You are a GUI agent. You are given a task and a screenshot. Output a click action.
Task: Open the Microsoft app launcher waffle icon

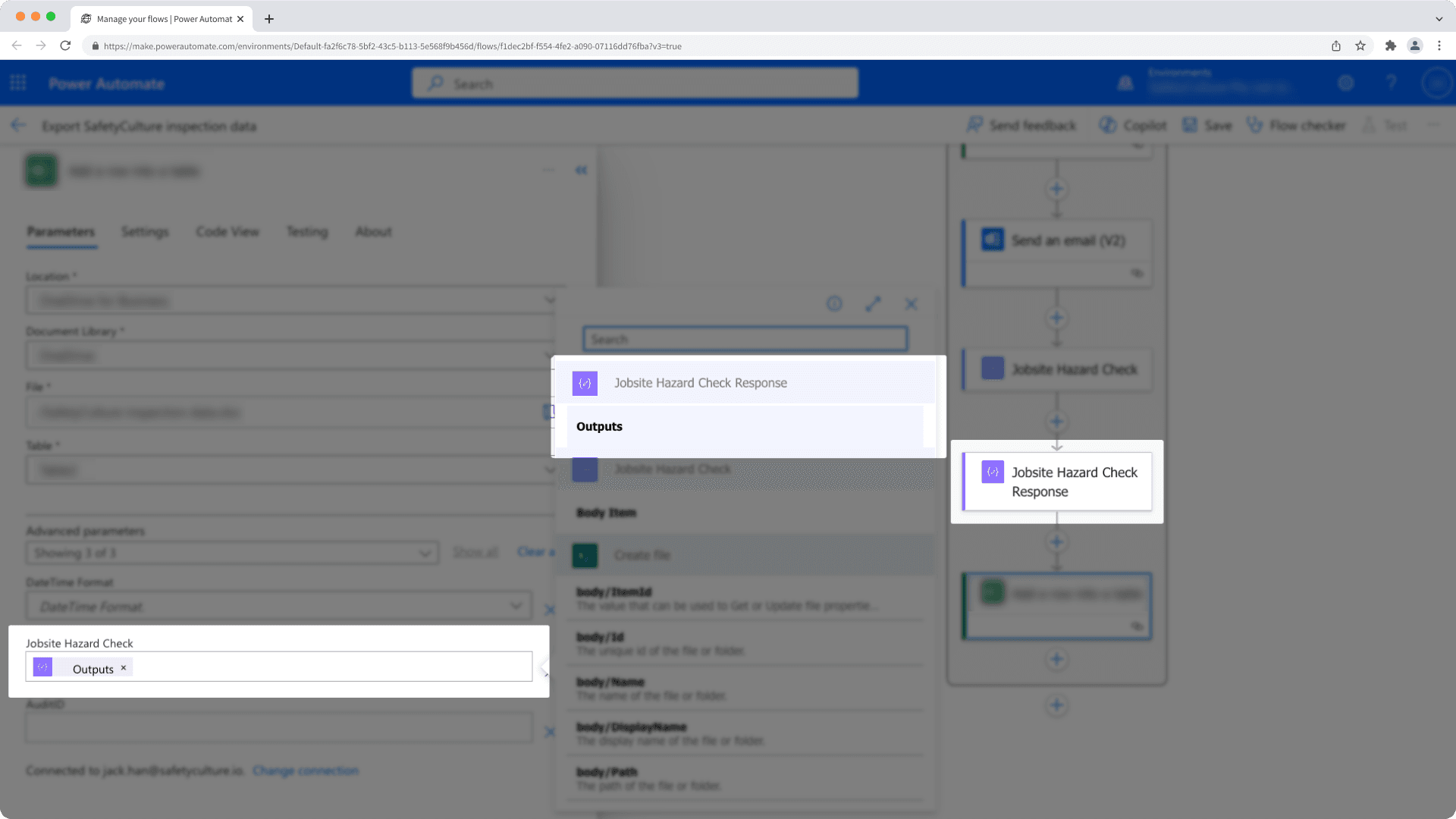tap(17, 83)
